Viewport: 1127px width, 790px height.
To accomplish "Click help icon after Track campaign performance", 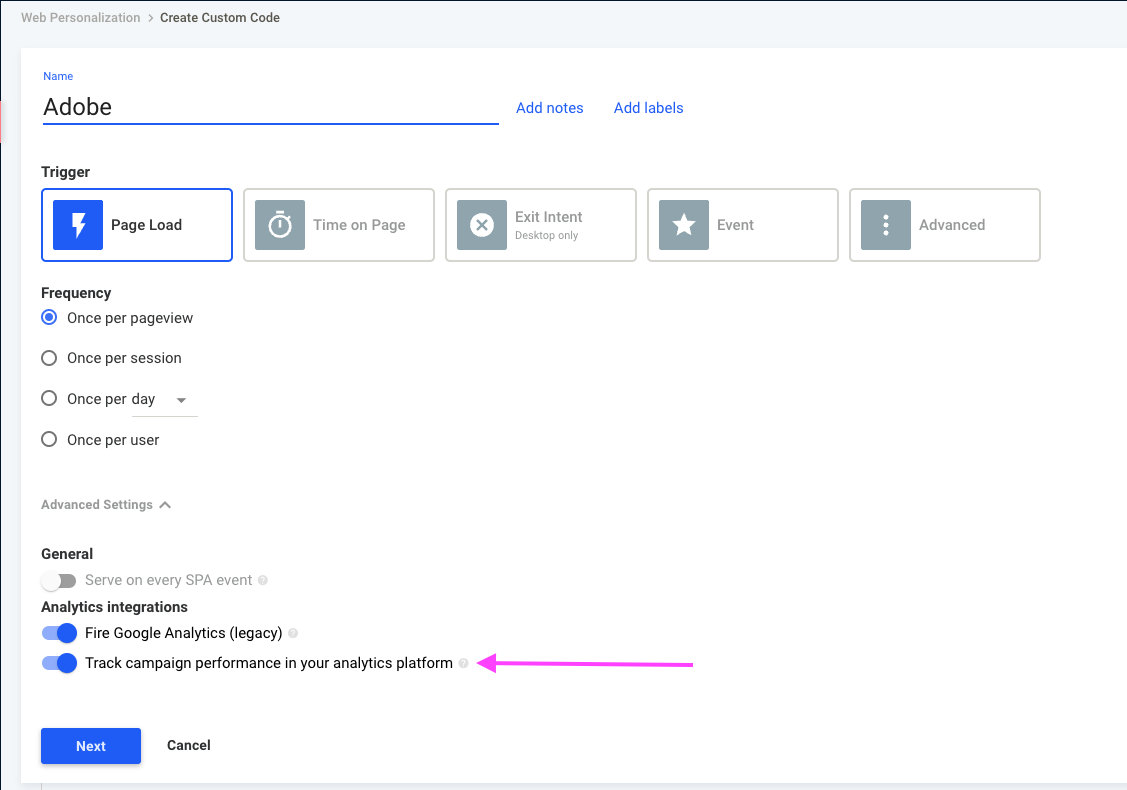I will 464,663.
